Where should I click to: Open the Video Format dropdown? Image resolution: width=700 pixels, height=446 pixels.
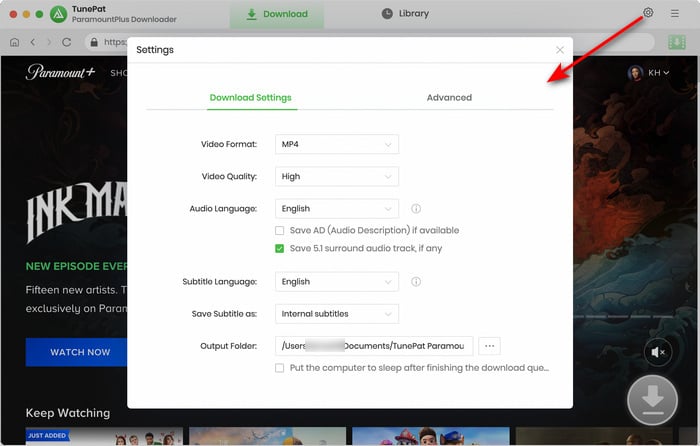pyautogui.click(x=337, y=144)
